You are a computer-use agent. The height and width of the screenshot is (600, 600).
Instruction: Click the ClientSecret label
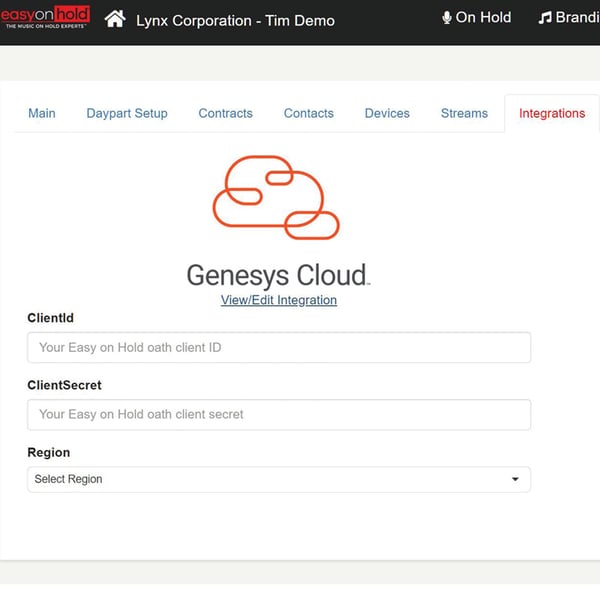point(64,385)
